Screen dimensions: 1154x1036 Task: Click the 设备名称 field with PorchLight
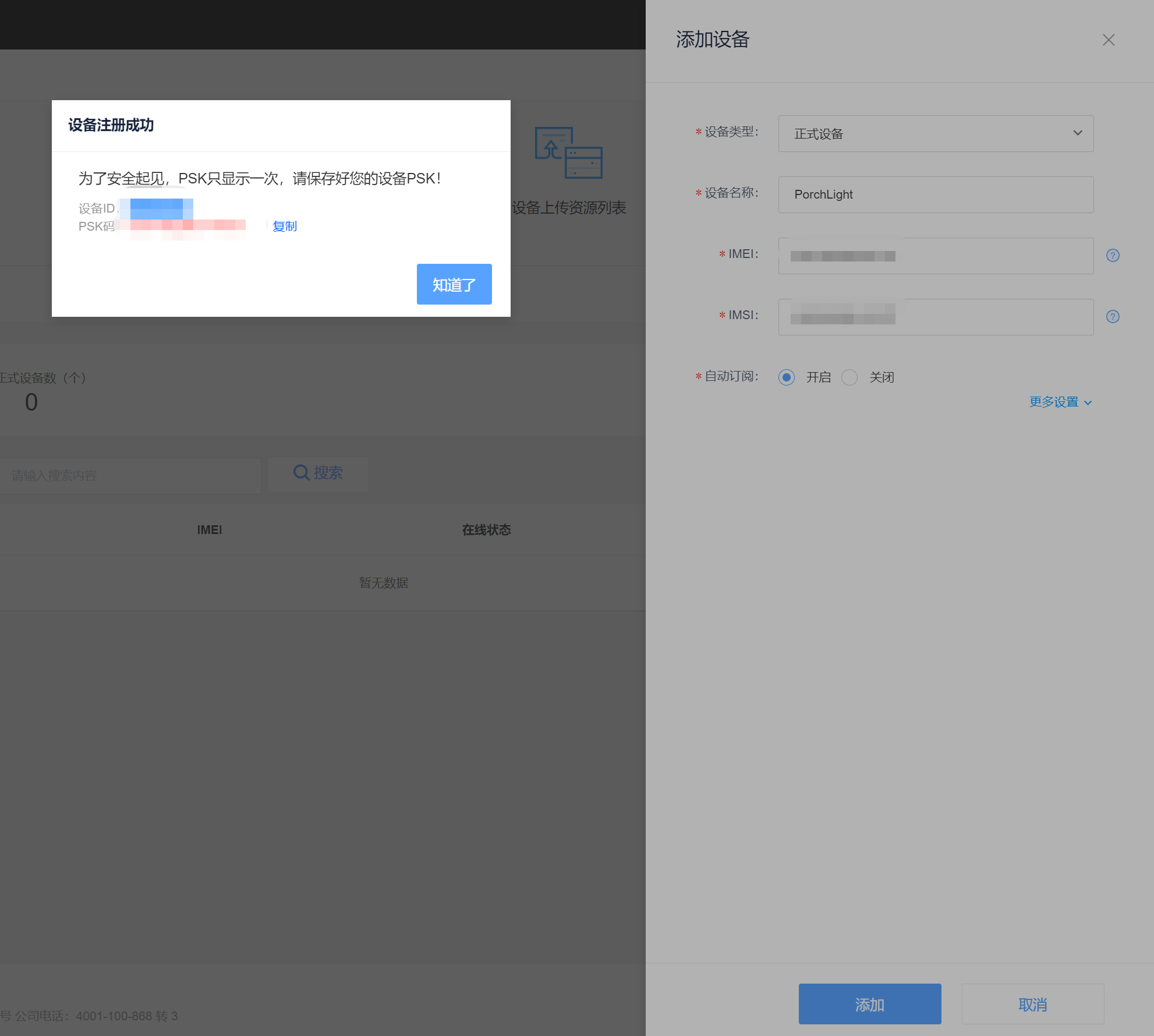[x=935, y=195]
